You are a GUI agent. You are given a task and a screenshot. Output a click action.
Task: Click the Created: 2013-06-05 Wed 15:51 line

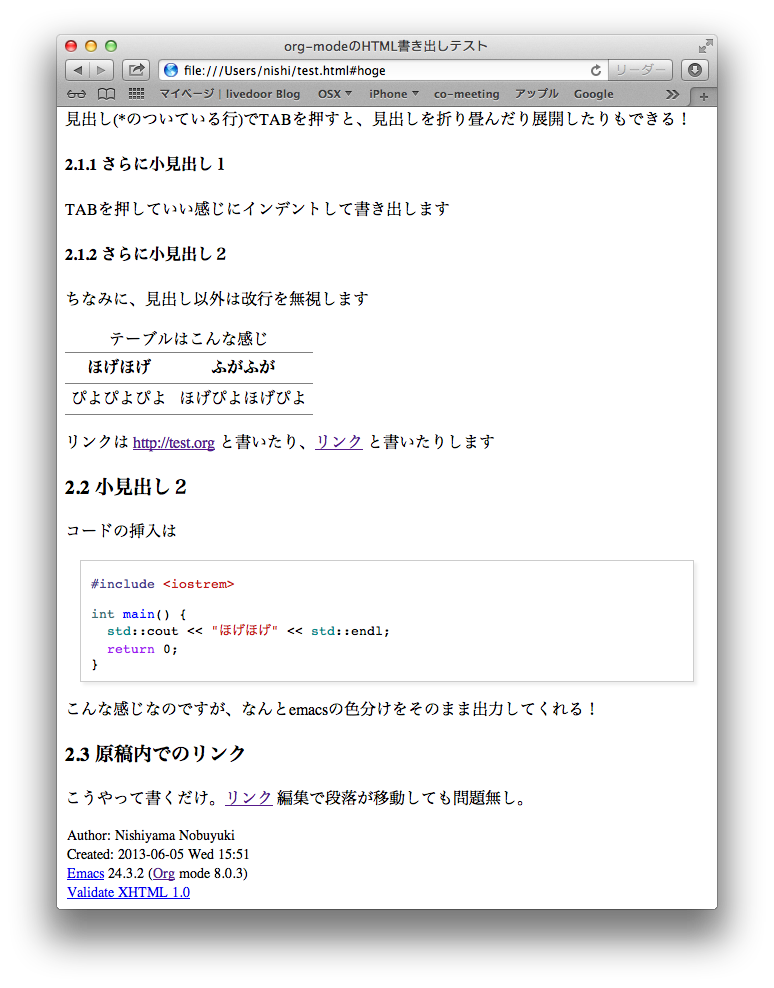158,854
